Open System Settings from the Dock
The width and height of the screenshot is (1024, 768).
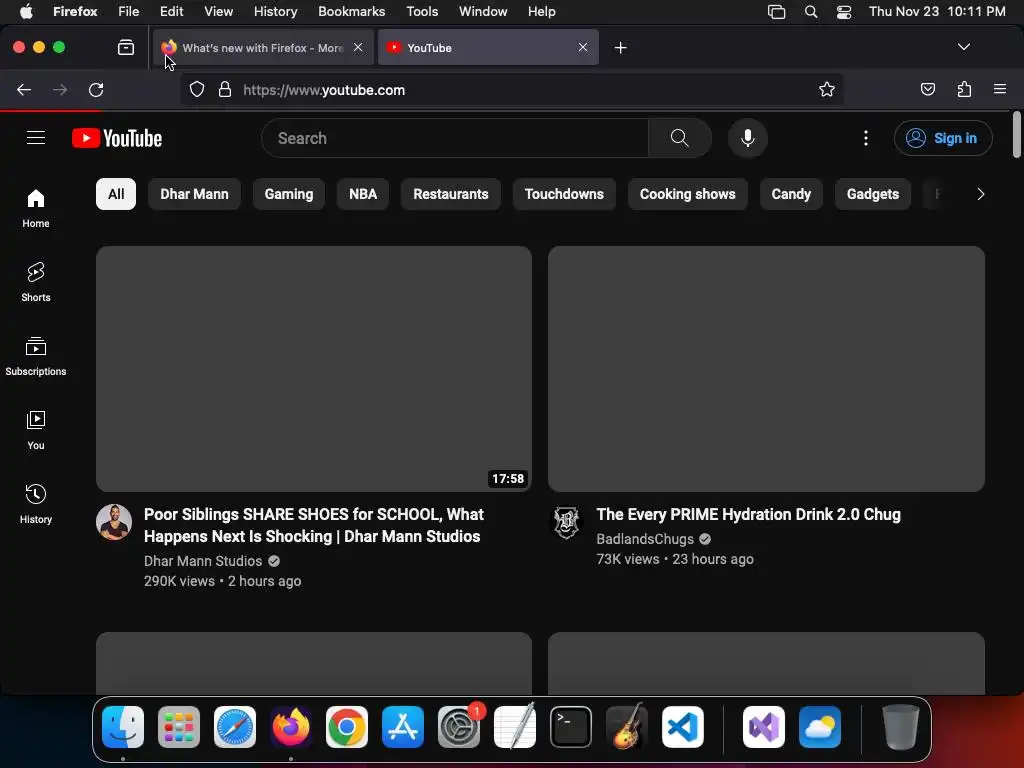[x=459, y=727]
